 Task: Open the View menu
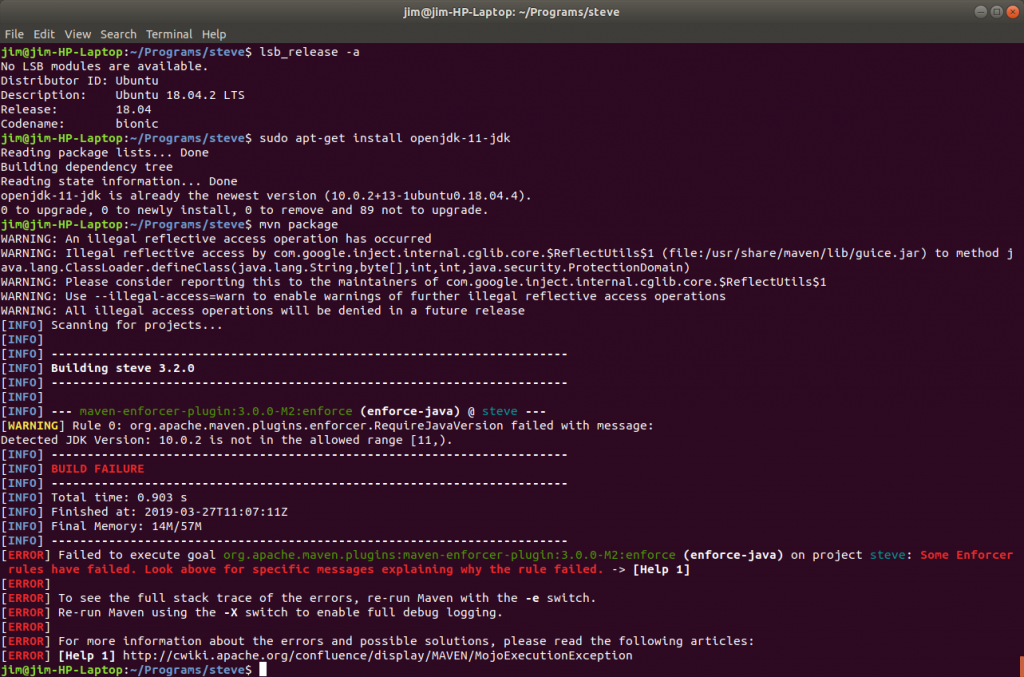[x=77, y=34]
